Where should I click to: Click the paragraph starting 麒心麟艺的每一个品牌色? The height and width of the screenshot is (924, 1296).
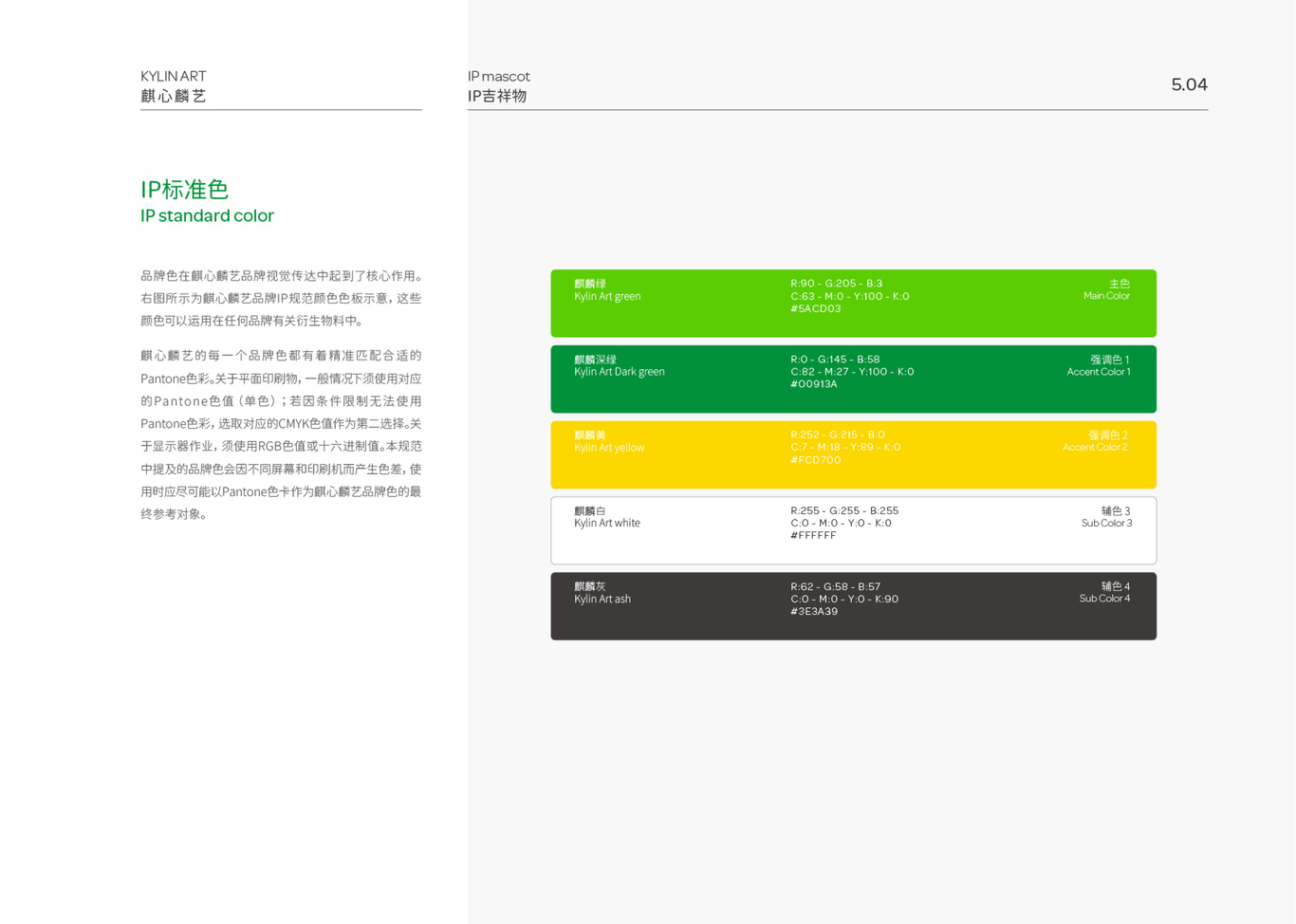pyautogui.click(x=281, y=434)
